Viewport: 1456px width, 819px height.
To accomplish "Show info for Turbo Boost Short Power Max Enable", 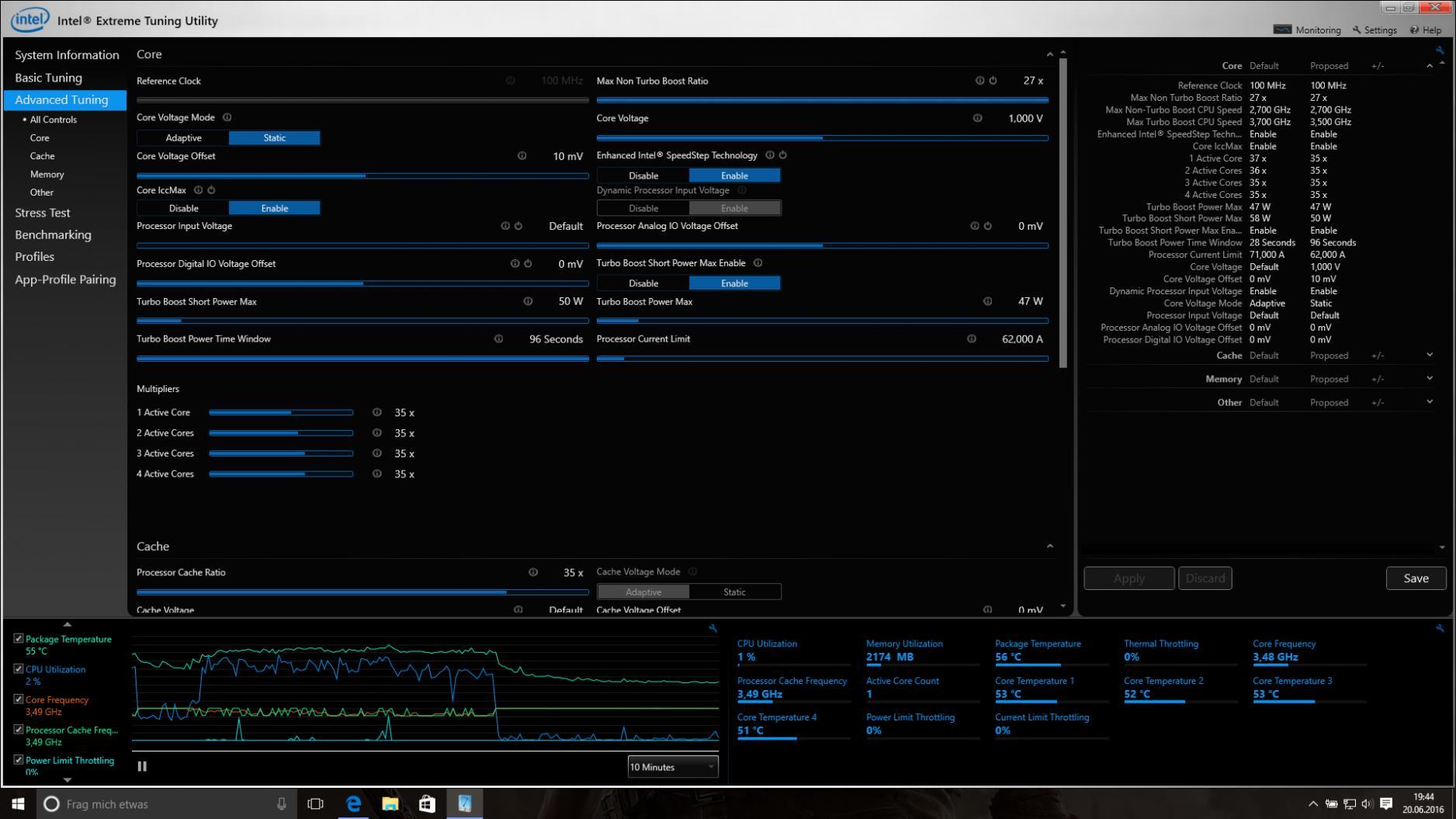I will 758,263.
